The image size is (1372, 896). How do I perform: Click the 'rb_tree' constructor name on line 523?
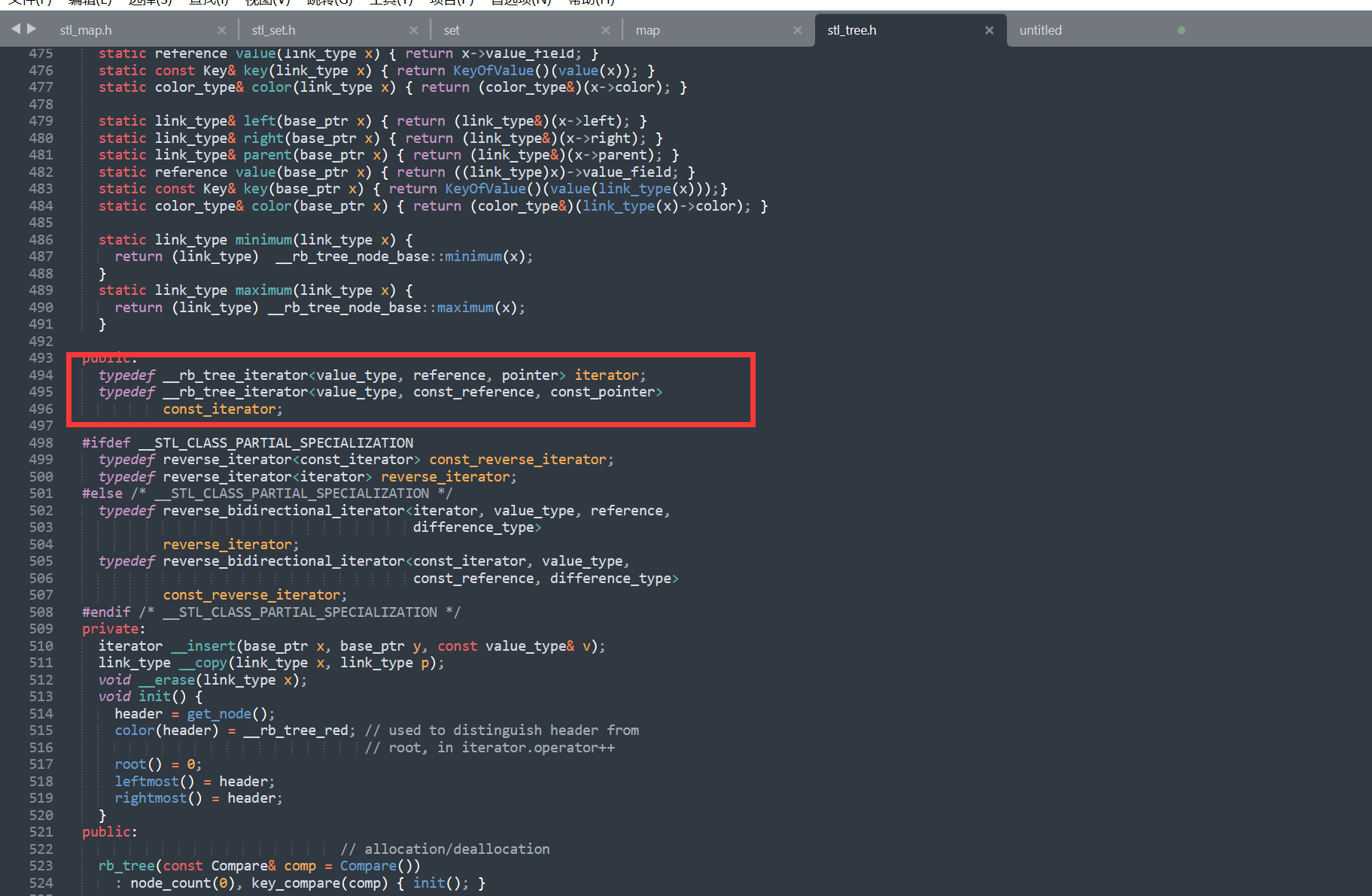[x=126, y=866]
